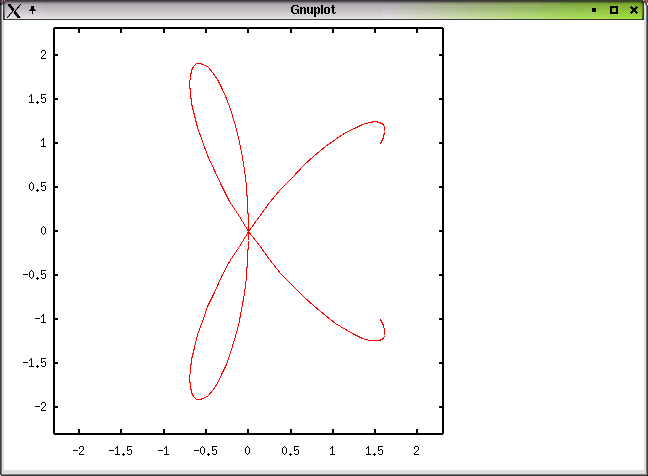The height and width of the screenshot is (476, 648).
Task: Click the x-axis tick label 2
Action: [x=417, y=451]
